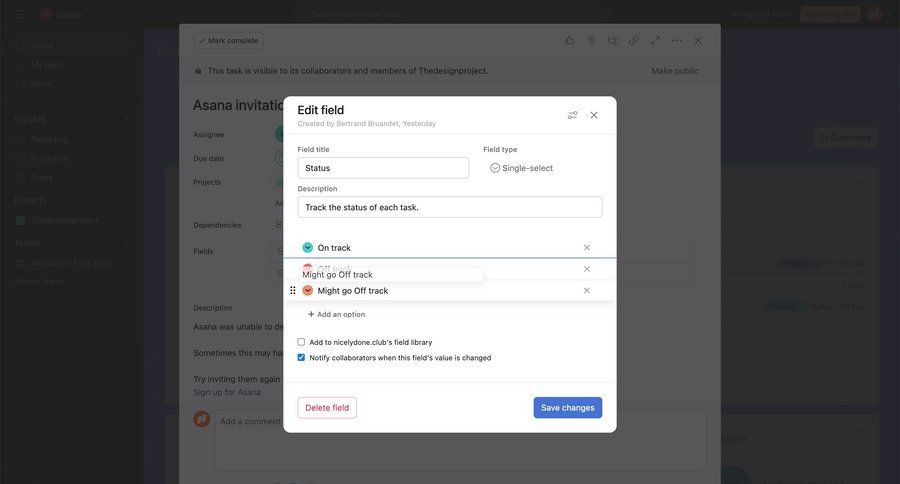The height and width of the screenshot is (484, 900).
Task: Remove the Off track option
Action: click(587, 269)
